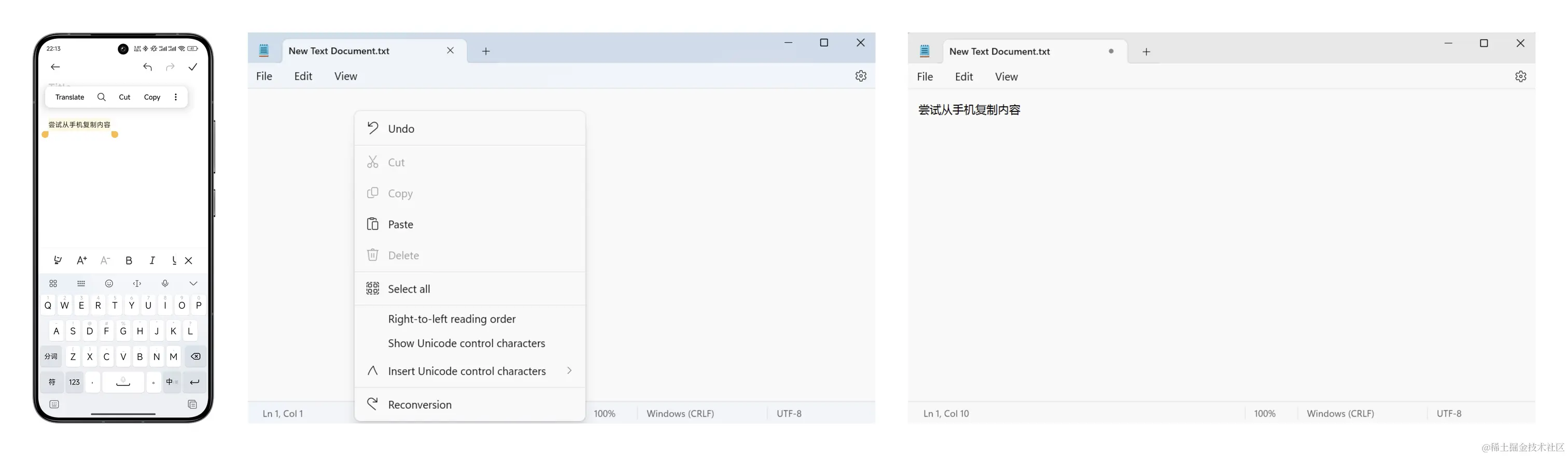The image size is (1568, 456).
Task: Click Ln 1, Col 10 in right Notepad status bar
Action: [946, 413]
